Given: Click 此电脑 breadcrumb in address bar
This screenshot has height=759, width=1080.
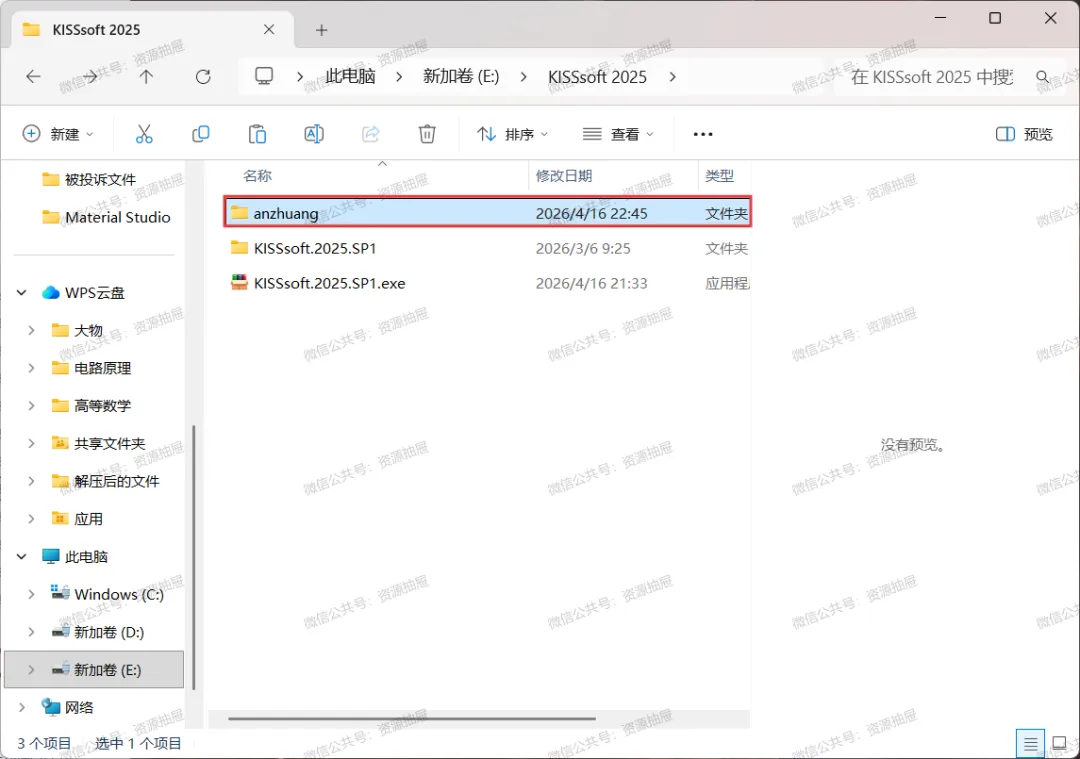Looking at the screenshot, I should point(351,76).
